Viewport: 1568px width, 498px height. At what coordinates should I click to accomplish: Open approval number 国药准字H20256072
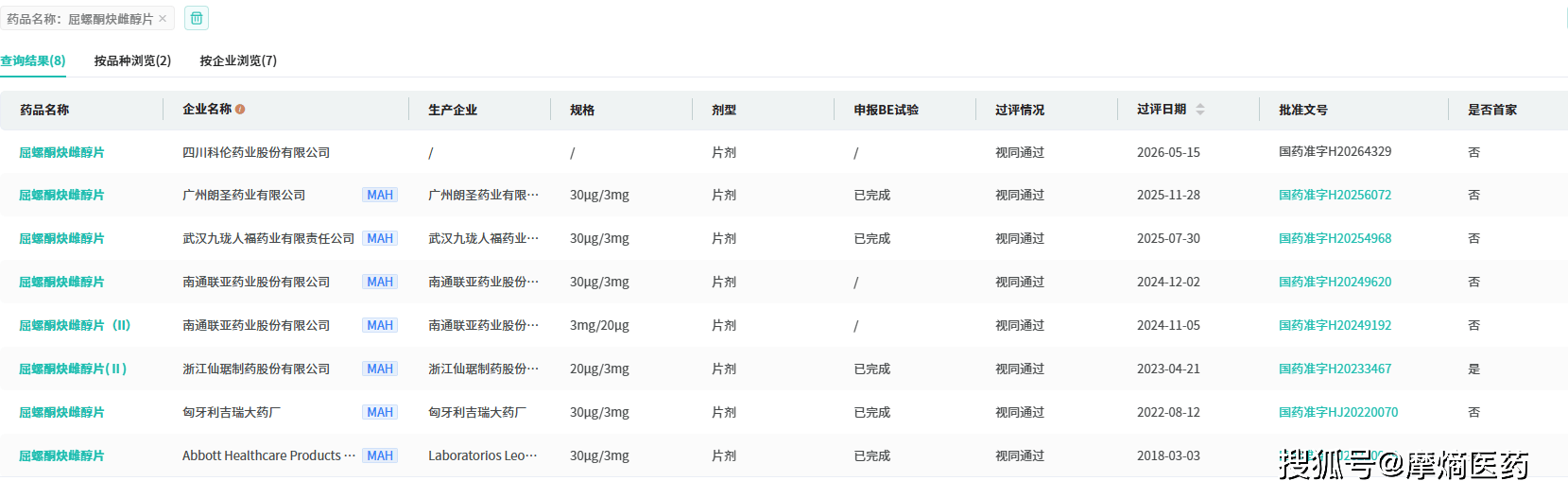coord(1335,195)
